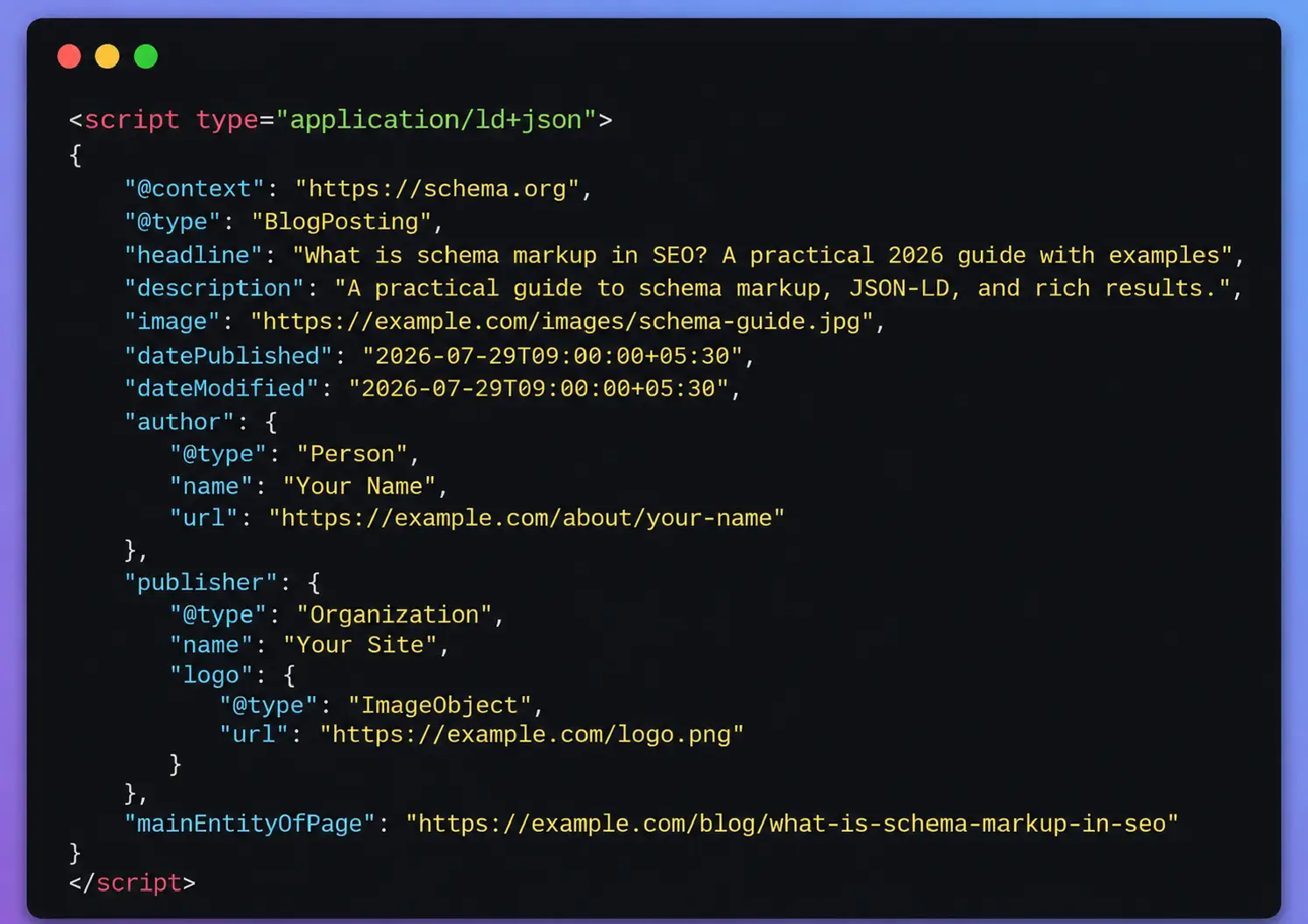The width and height of the screenshot is (1308, 924).
Task: Click the datePublished timestamp value
Action: pos(552,356)
